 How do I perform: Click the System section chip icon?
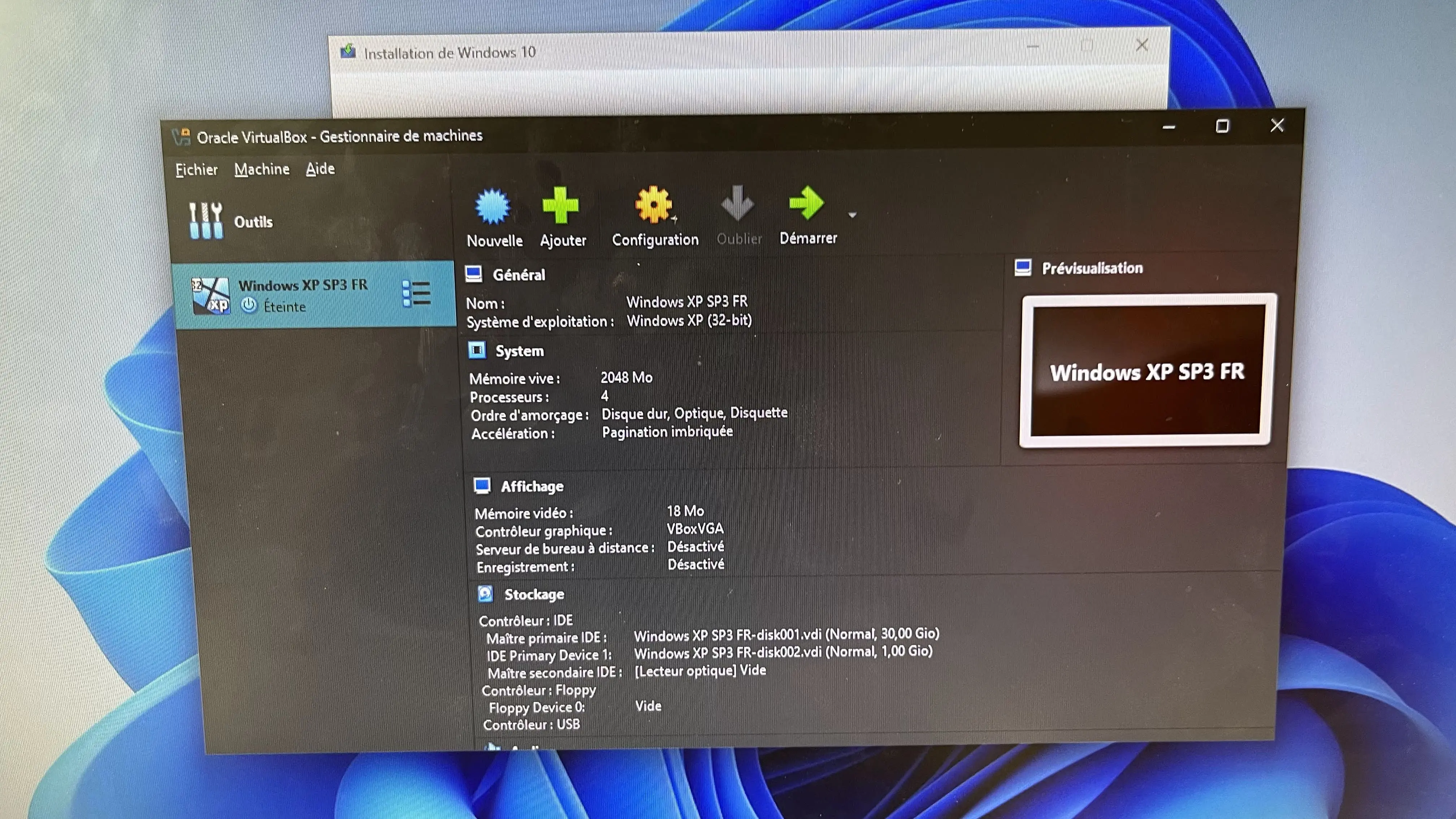coord(477,350)
